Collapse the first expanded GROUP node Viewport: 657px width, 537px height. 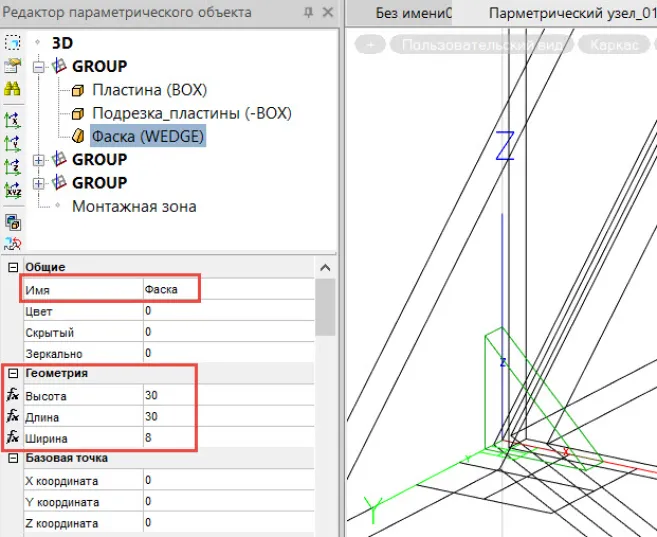pos(39,67)
